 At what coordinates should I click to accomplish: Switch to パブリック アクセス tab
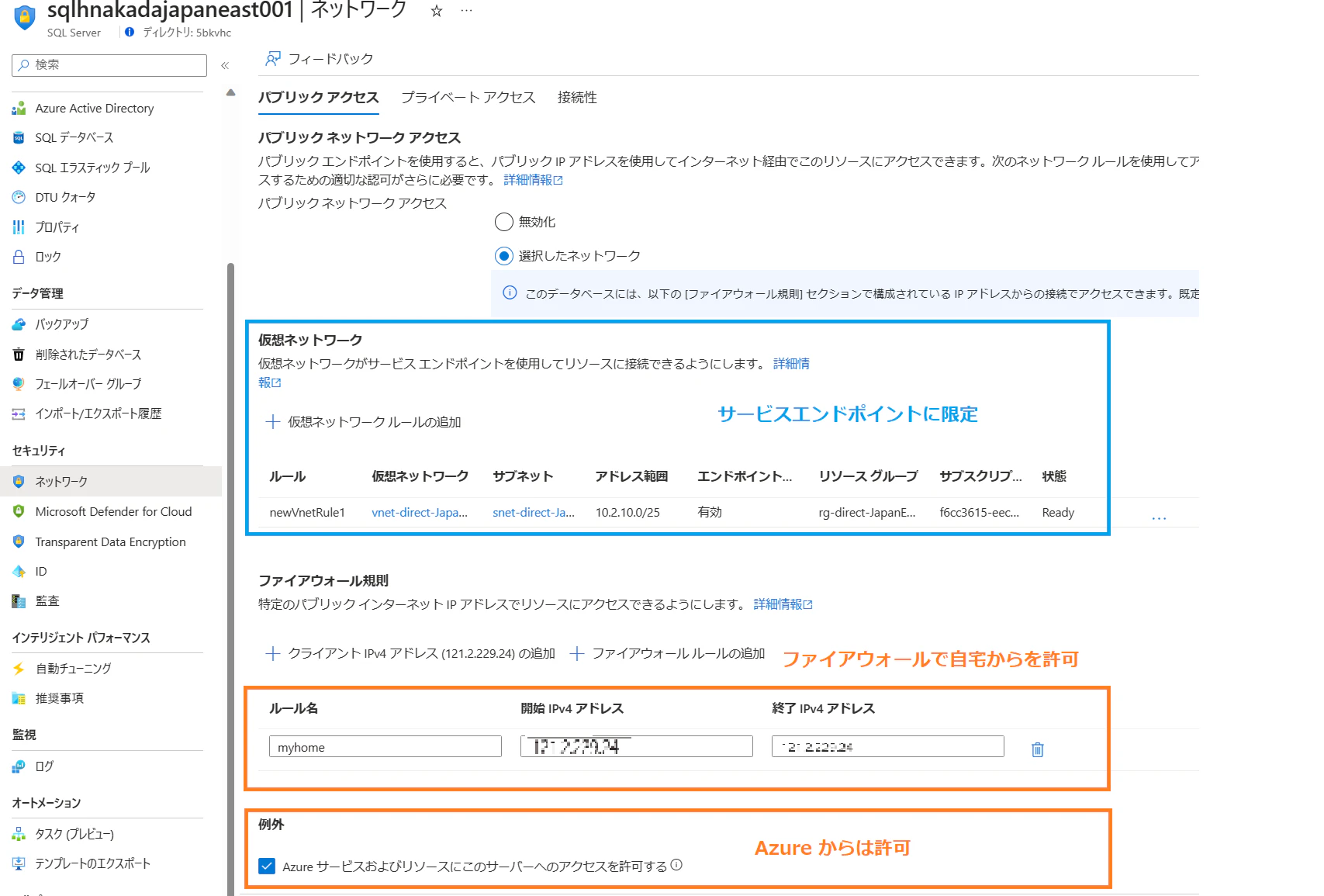pos(318,98)
